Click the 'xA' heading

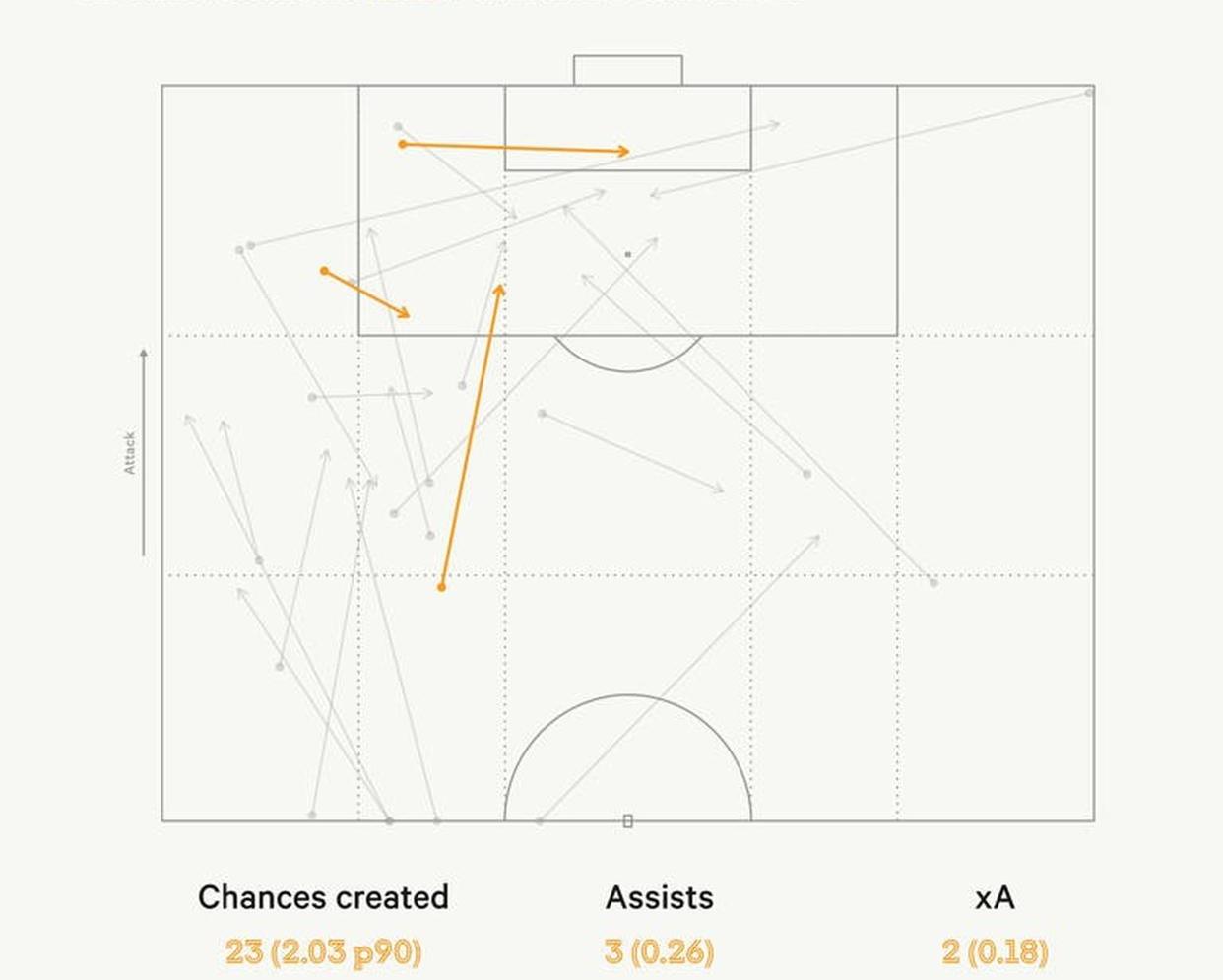click(995, 898)
